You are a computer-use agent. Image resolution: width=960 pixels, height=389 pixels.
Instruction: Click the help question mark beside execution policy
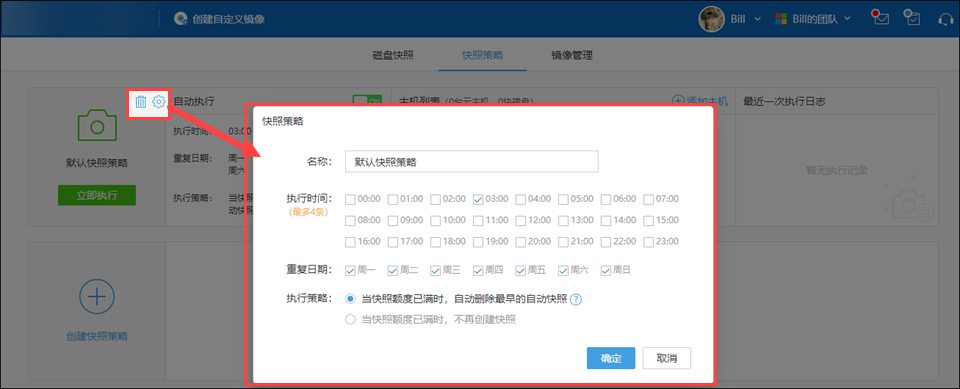[576, 300]
